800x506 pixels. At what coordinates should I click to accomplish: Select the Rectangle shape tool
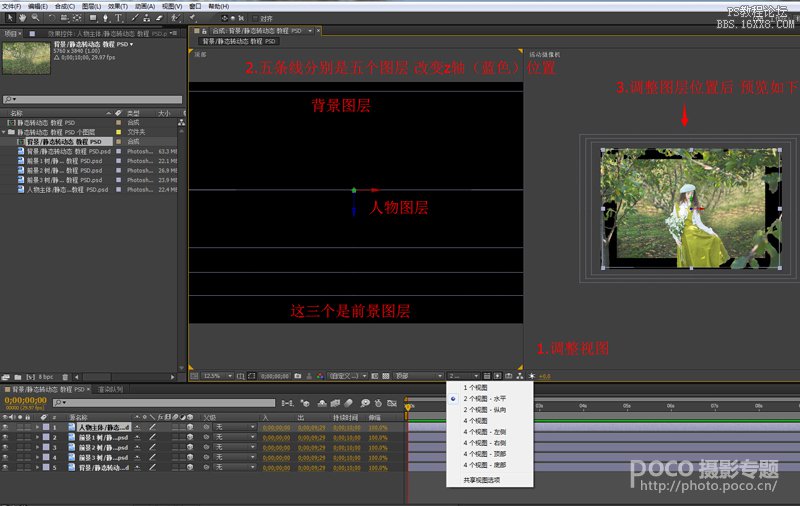pyautogui.click(x=93, y=18)
